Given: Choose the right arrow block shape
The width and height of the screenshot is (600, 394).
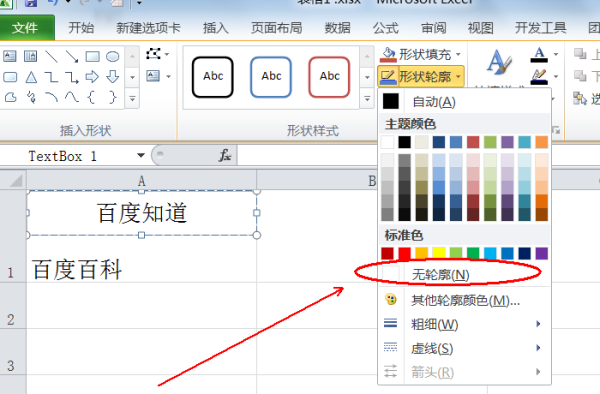Looking at the screenshot, I should 92,77.
